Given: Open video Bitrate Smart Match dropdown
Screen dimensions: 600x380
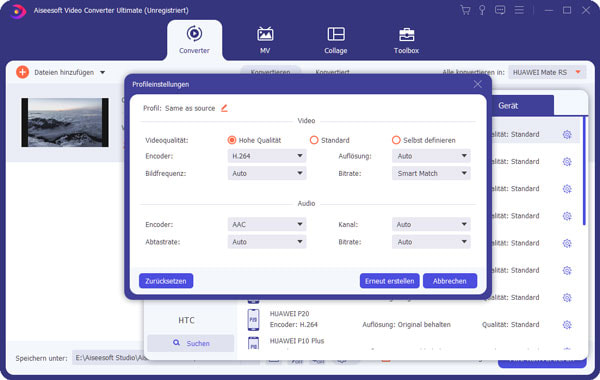Looking at the screenshot, I should (431, 173).
